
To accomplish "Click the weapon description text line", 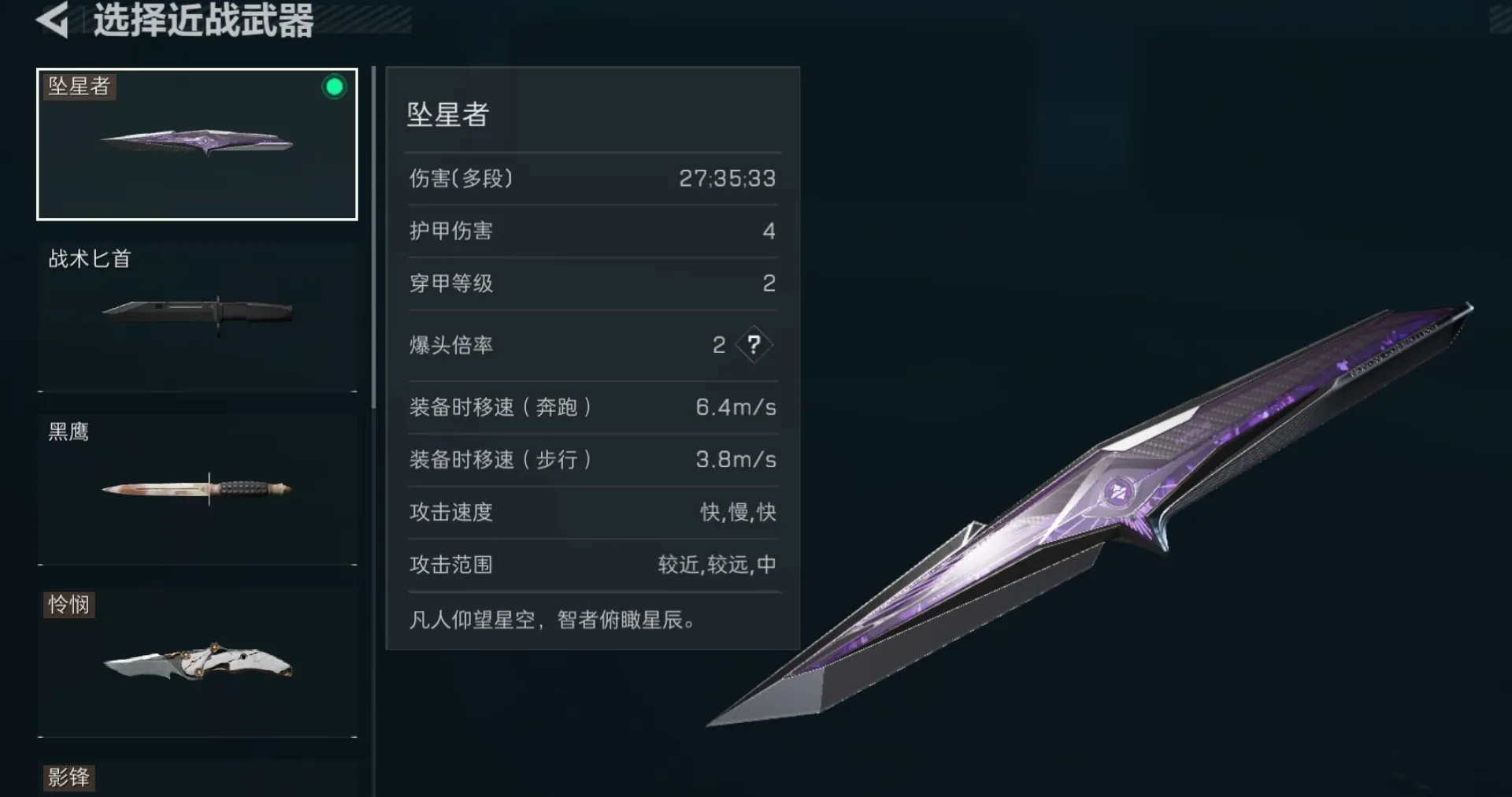I will [x=552, y=620].
